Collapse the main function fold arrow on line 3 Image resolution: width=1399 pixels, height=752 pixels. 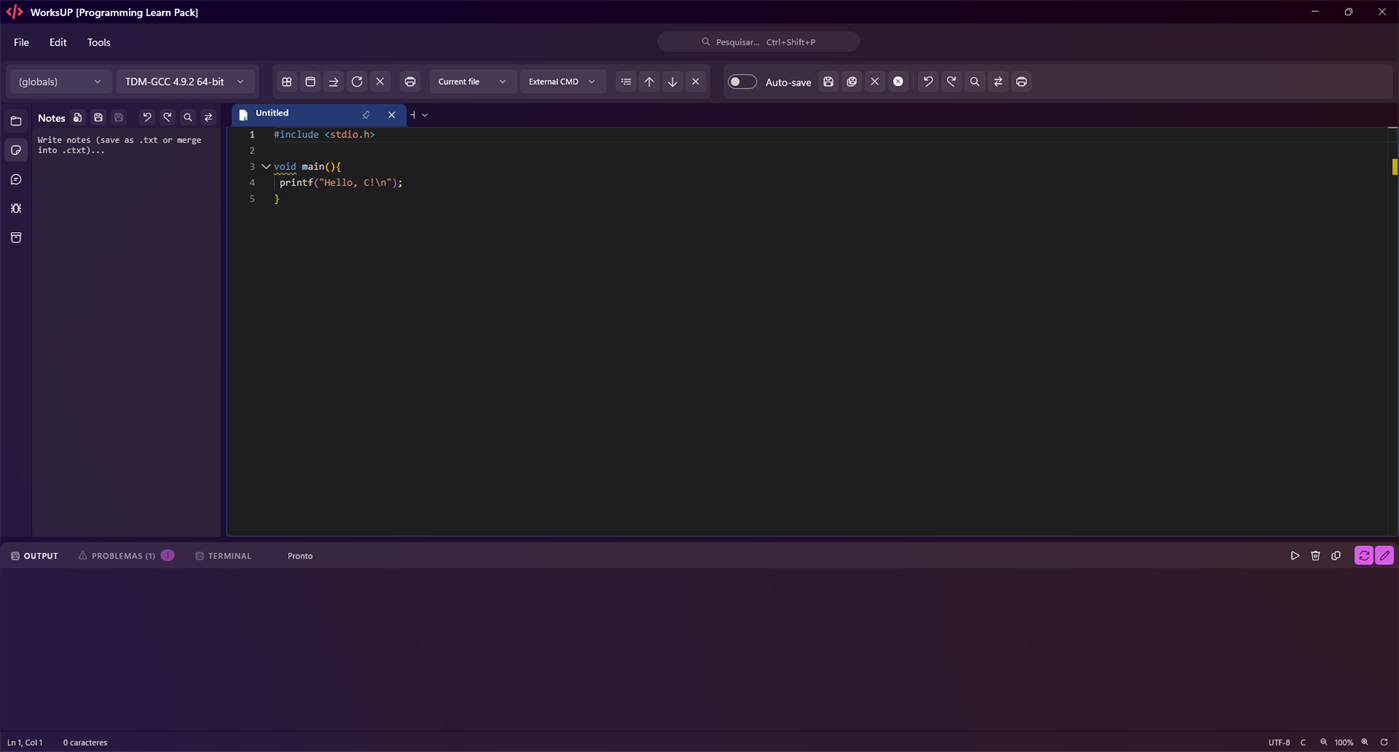pyautogui.click(x=266, y=167)
